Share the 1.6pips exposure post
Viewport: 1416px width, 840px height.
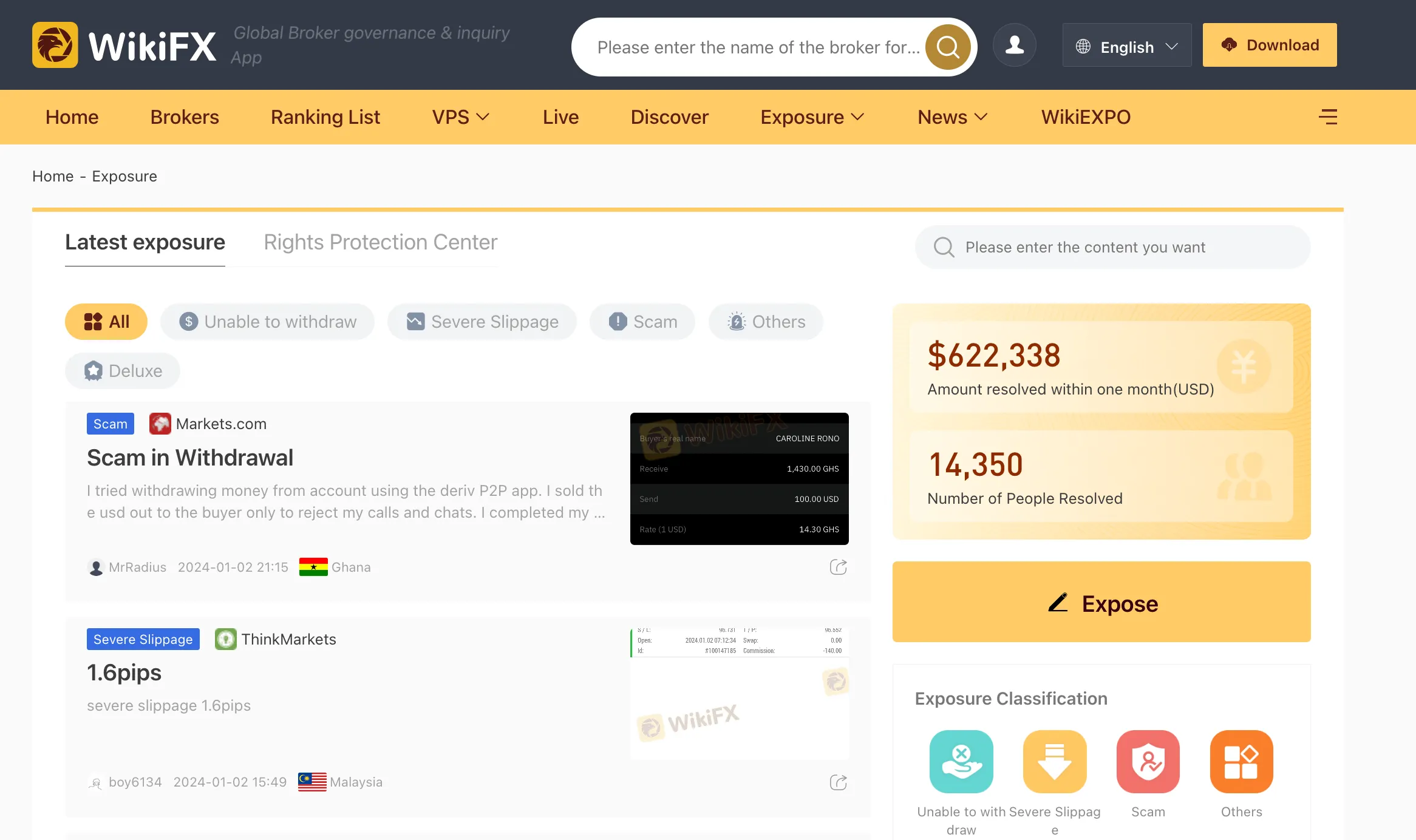coord(838,782)
